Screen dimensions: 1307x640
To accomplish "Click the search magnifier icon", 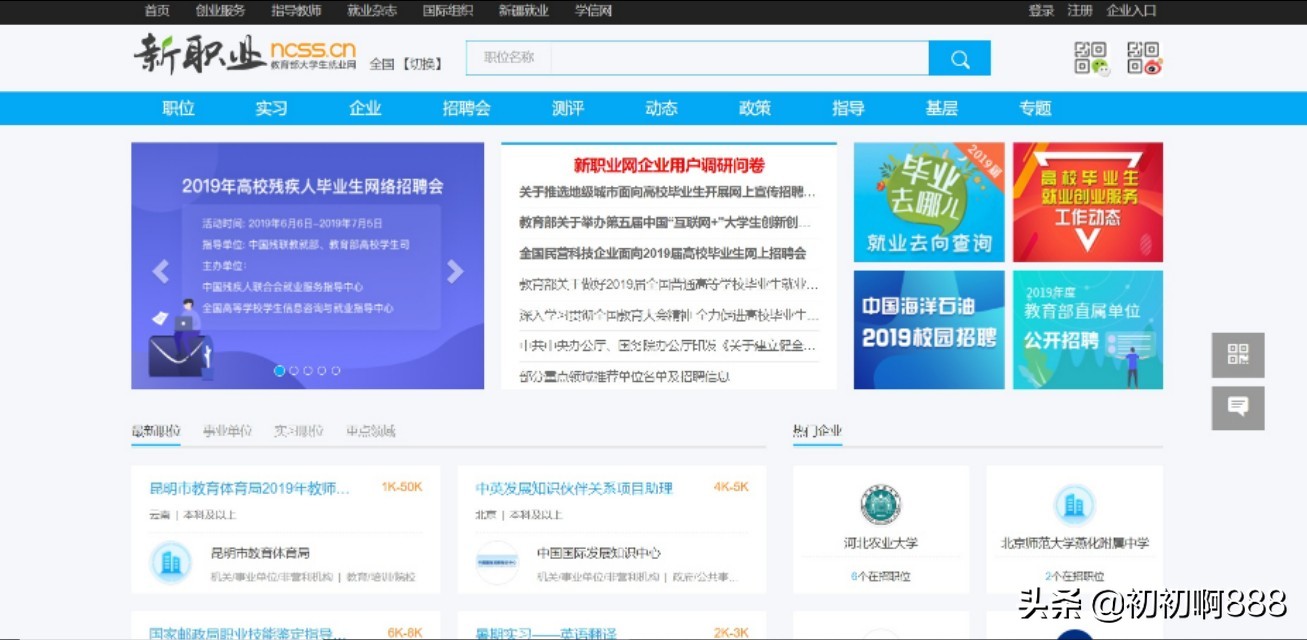I will click(959, 58).
